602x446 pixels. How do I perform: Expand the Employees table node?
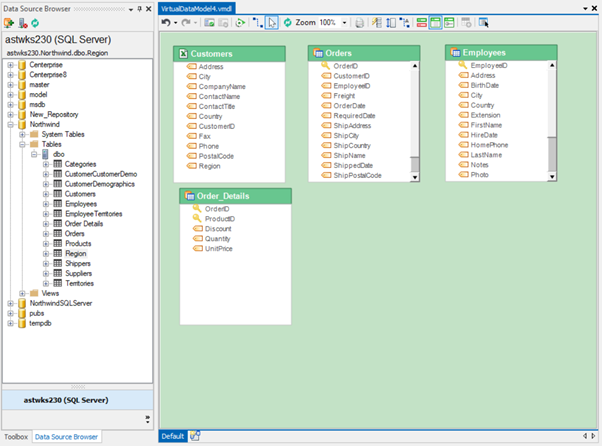click(x=46, y=204)
